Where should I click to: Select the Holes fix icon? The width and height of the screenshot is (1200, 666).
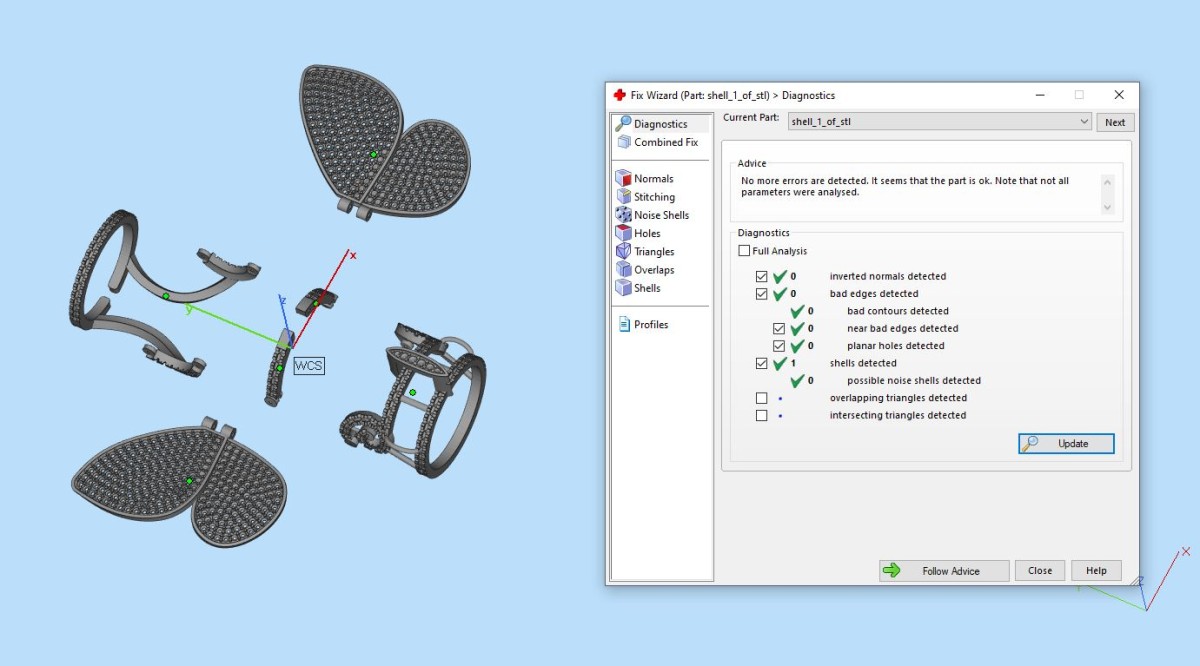pos(623,233)
